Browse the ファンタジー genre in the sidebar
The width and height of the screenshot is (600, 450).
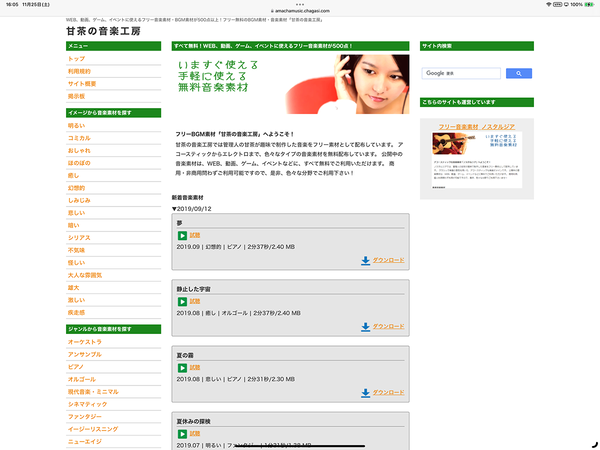pos(85,417)
